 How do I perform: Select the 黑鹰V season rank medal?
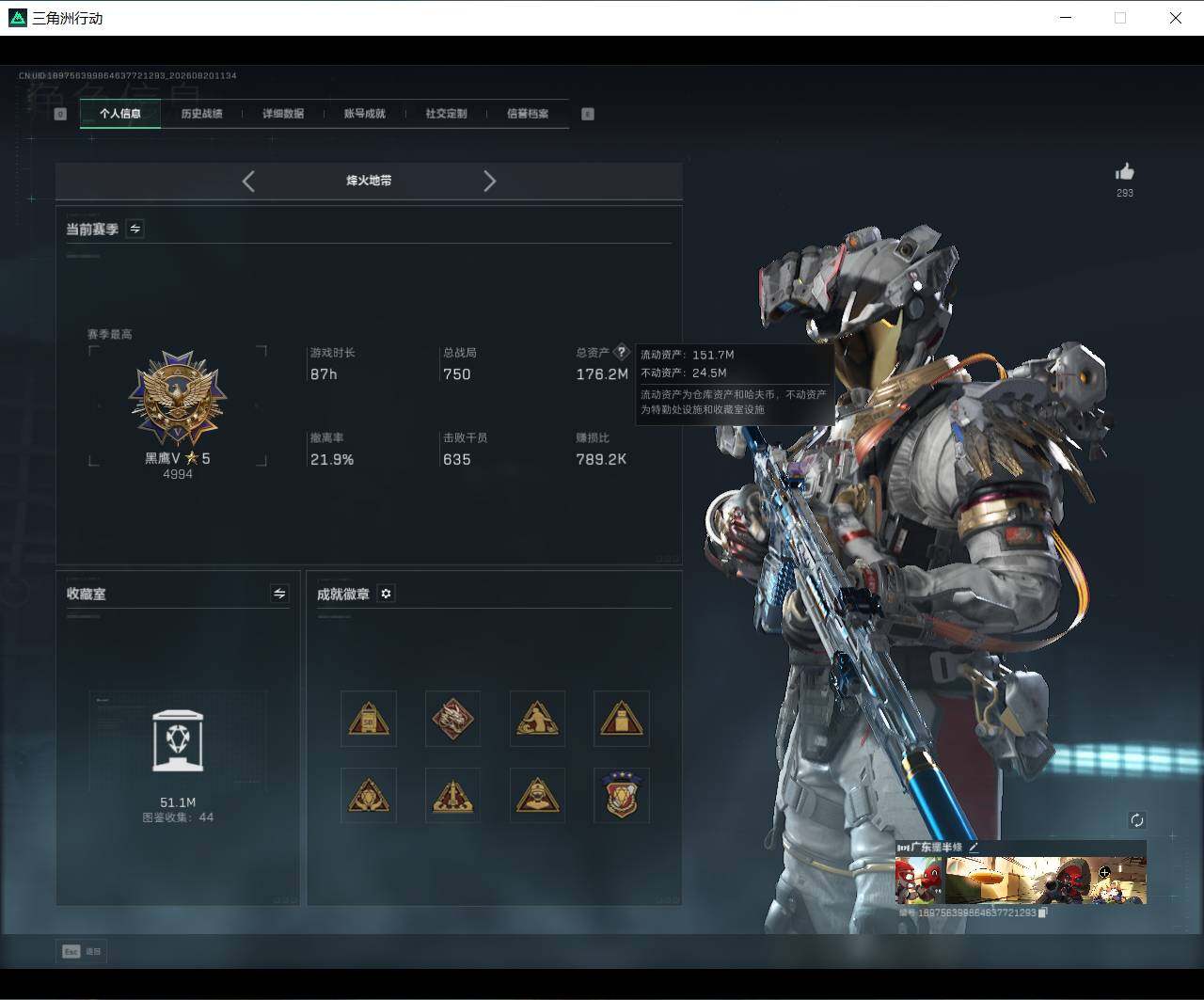point(178,399)
